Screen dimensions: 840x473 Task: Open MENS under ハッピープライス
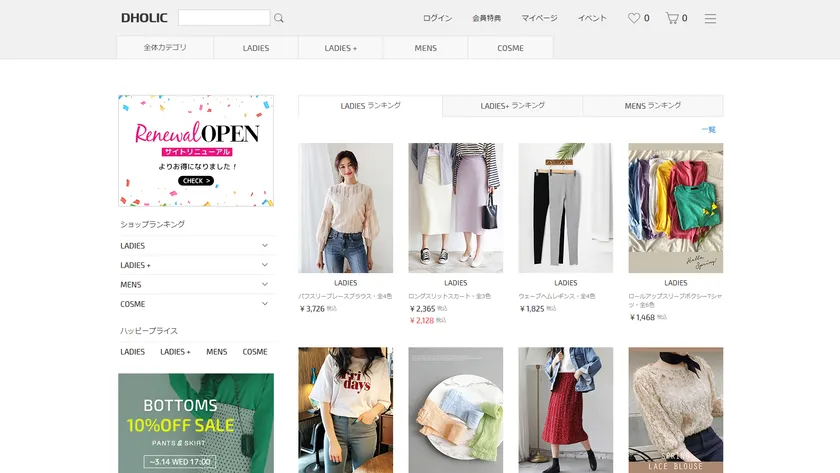[x=216, y=352]
